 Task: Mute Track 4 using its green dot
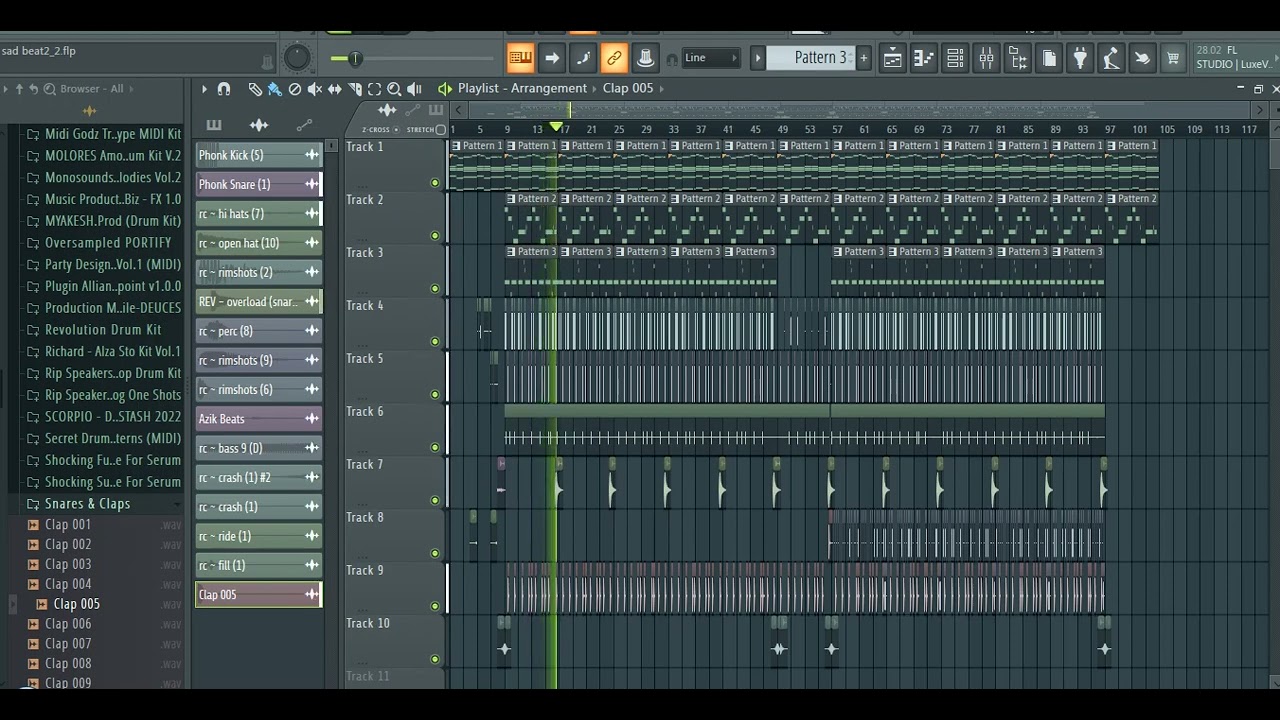coord(435,342)
